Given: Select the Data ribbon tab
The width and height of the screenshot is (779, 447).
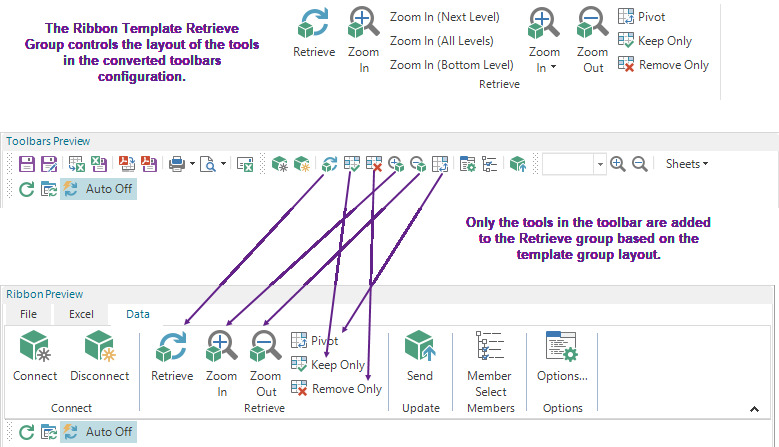Looking at the screenshot, I should point(138,314).
